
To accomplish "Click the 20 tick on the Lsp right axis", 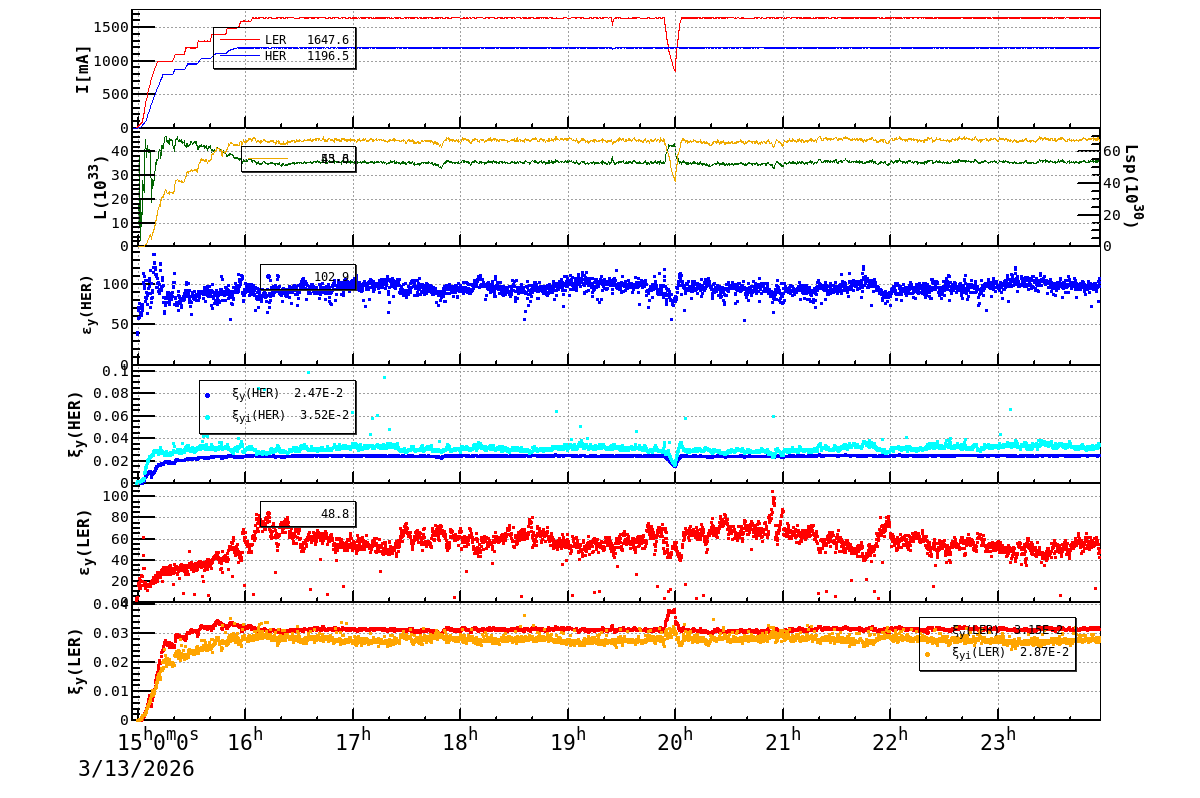I will pyautogui.click(x=1113, y=215).
